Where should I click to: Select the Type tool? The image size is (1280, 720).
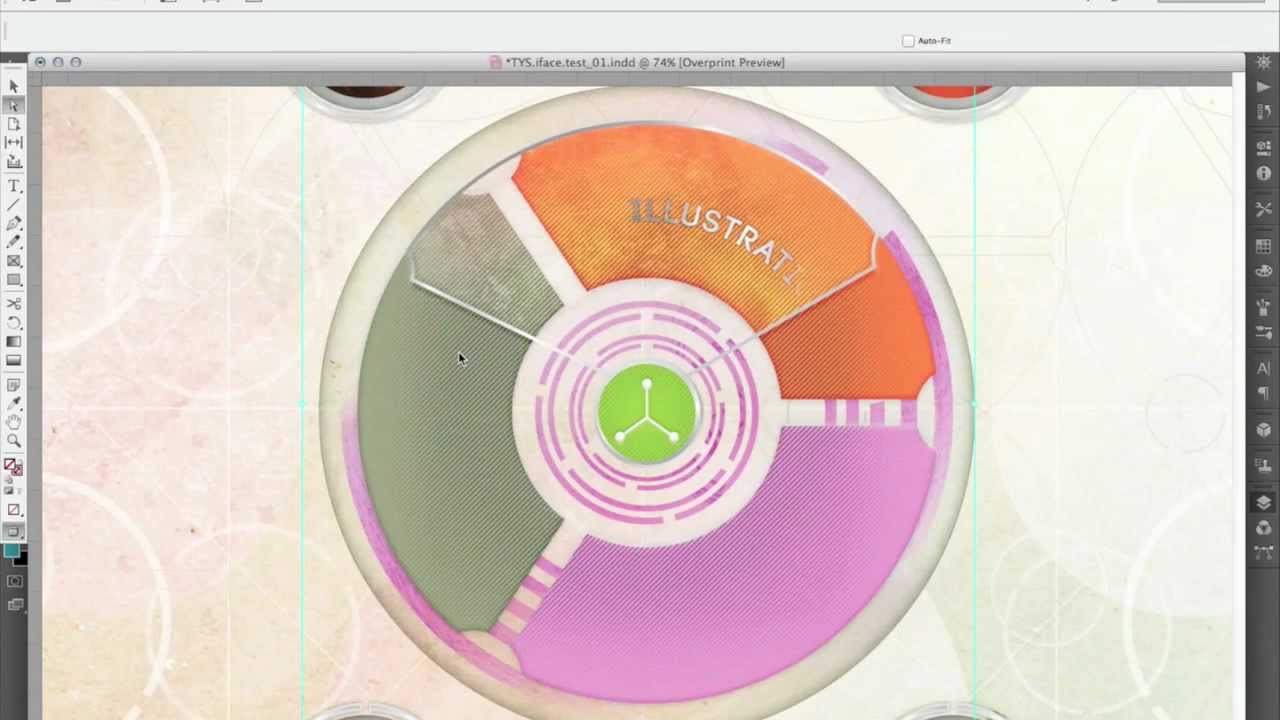(x=14, y=186)
